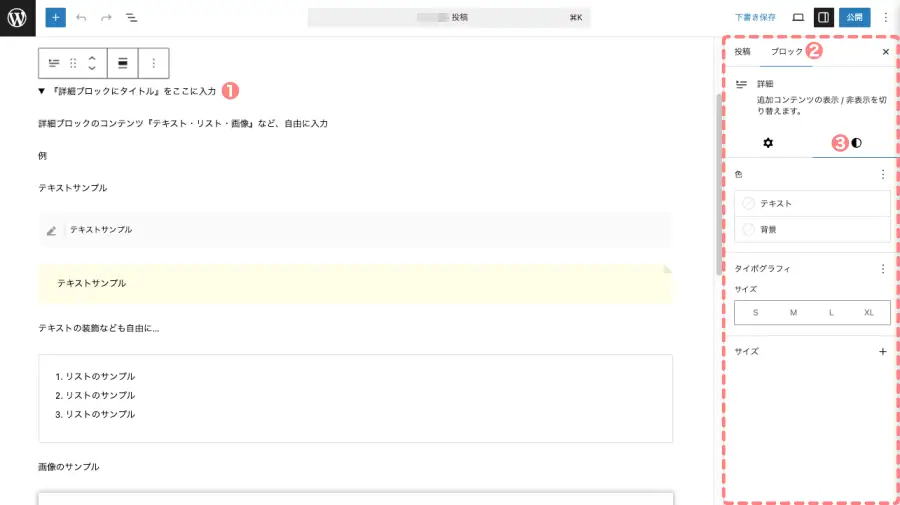
Task: Switch to the 投稿 sidebar tab
Action: (742, 51)
